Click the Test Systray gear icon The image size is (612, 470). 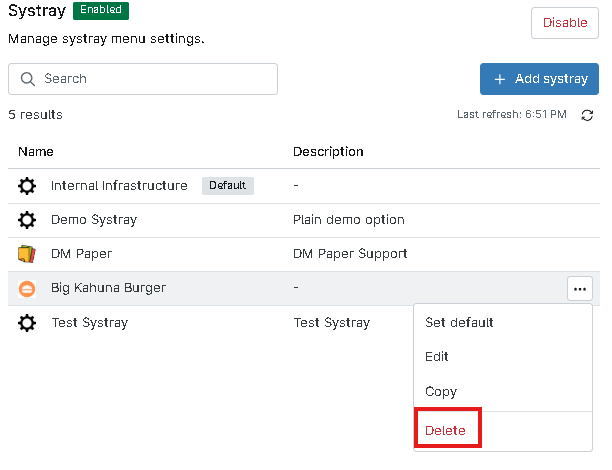click(x=27, y=323)
